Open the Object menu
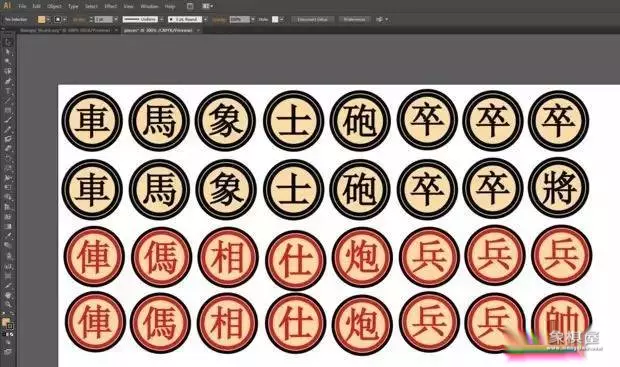Viewport: 620px width, 367px height. [54, 6]
